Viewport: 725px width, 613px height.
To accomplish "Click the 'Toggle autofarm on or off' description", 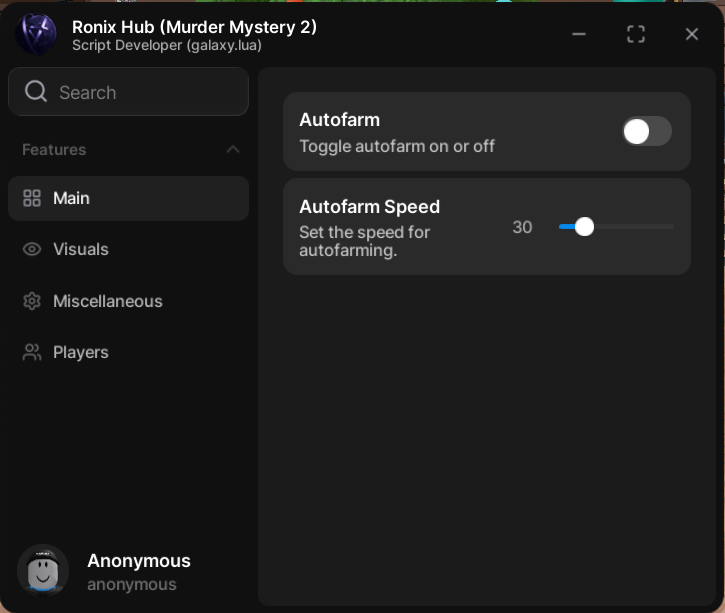I will point(397,147).
